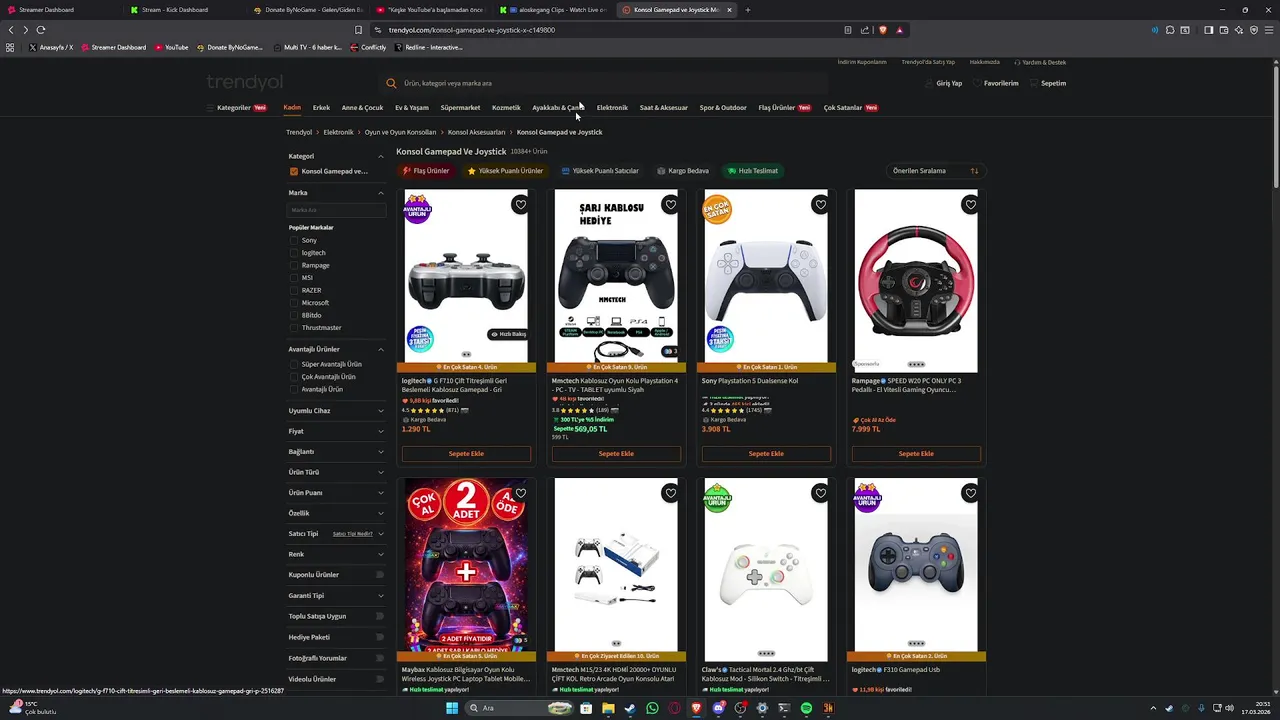Favorite the Sony Dualsense controller heart icon

(x=820, y=205)
